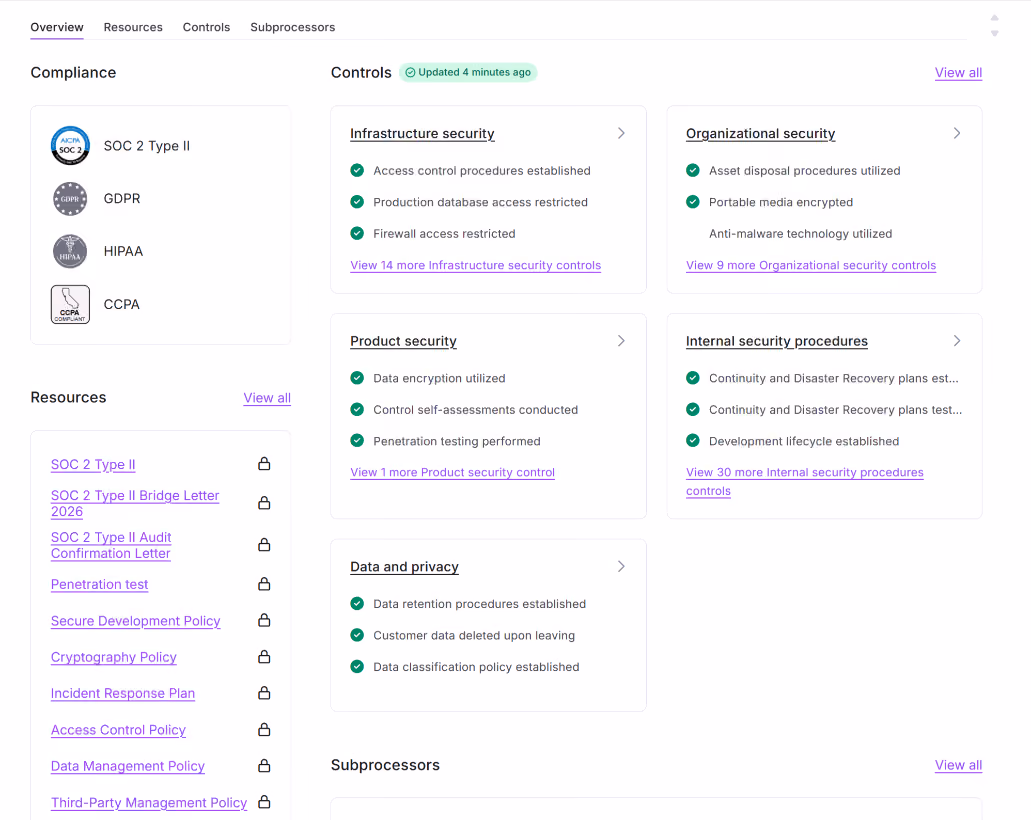This screenshot has width=1031, height=820.
Task: Click the scroll down arrow at top right
Action: tap(994, 33)
